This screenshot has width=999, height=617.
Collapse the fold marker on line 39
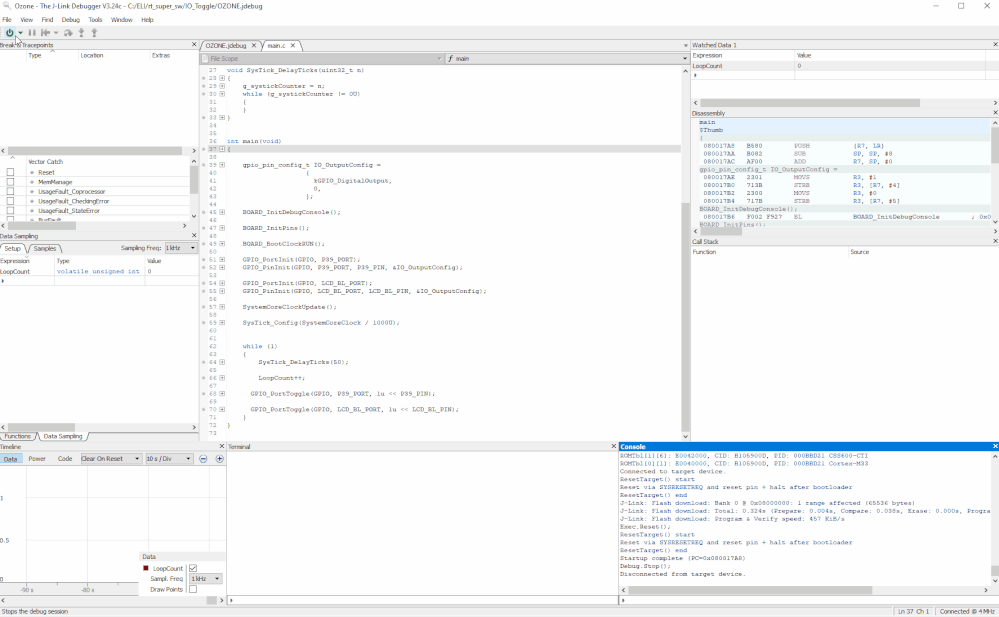222,165
